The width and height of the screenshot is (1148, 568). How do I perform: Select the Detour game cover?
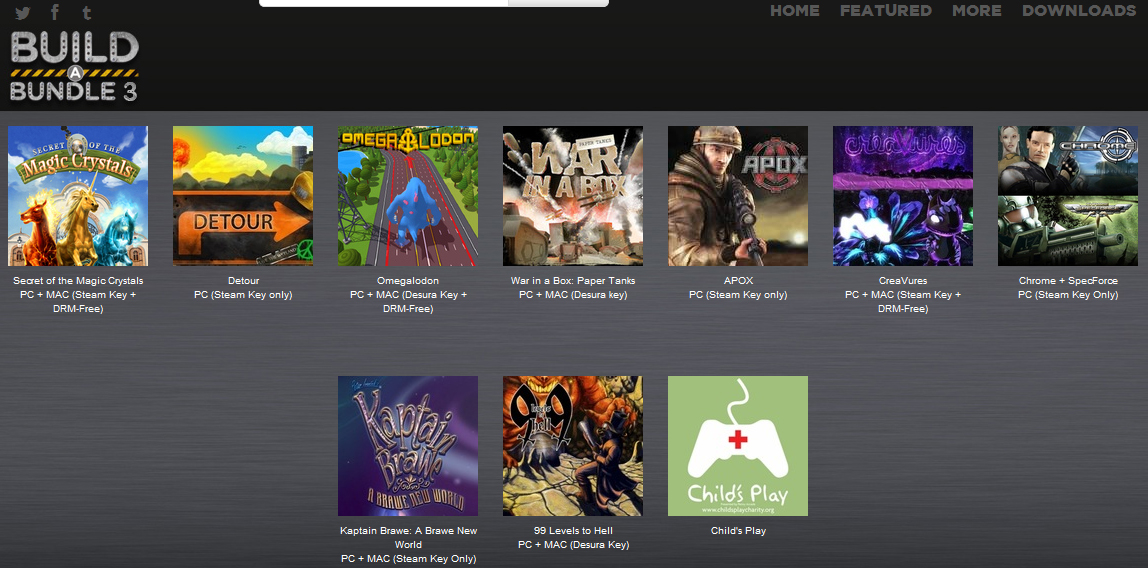pos(243,195)
